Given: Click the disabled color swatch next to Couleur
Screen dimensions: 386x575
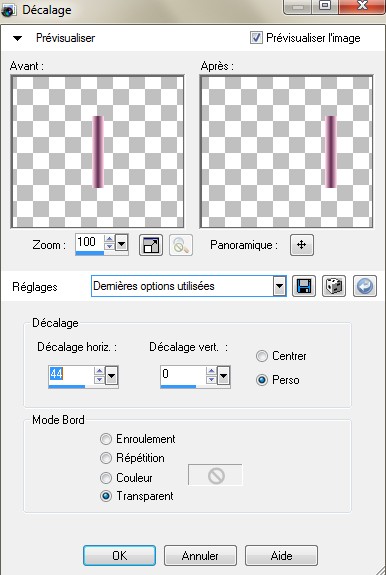Looking at the screenshot, I should (x=215, y=475).
